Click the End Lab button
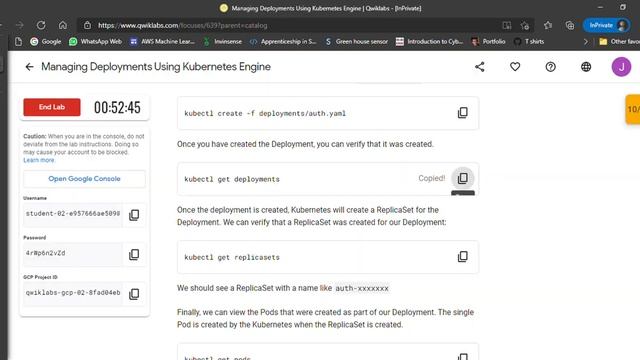Screen dimensions: 640x360 coord(52,107)
